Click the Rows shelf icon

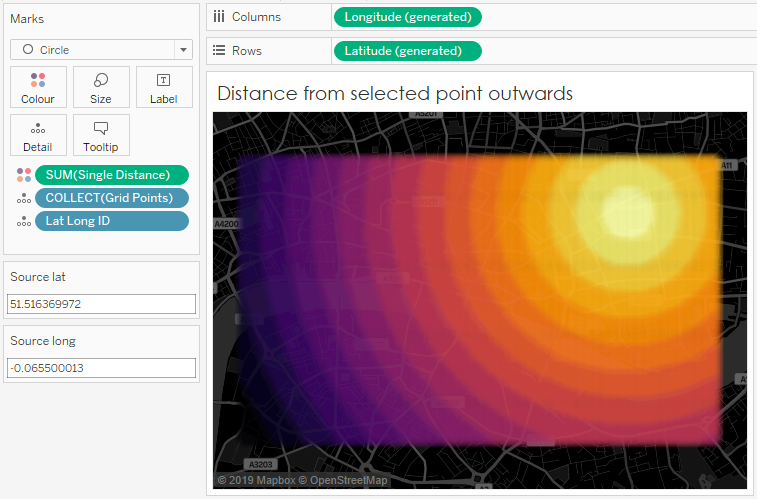[219, 51]
